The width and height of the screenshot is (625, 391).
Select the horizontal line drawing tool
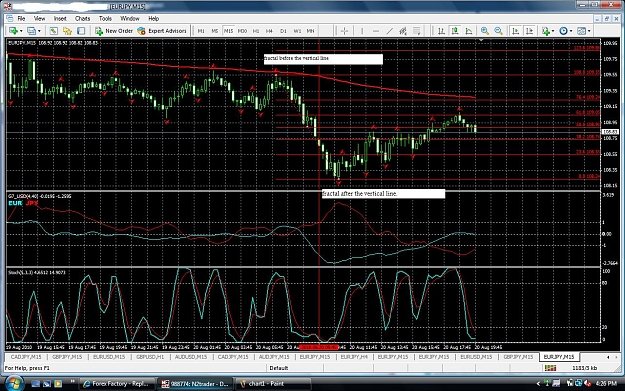pyautogui.click(x=375, y=31)
